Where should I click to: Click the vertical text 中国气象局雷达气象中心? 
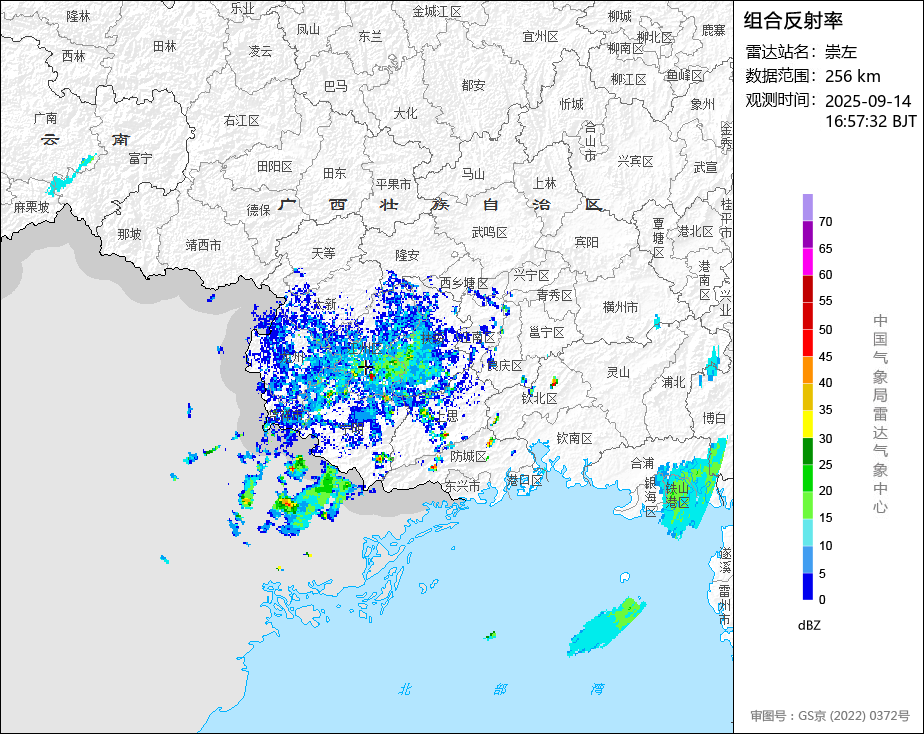point(880,414)
